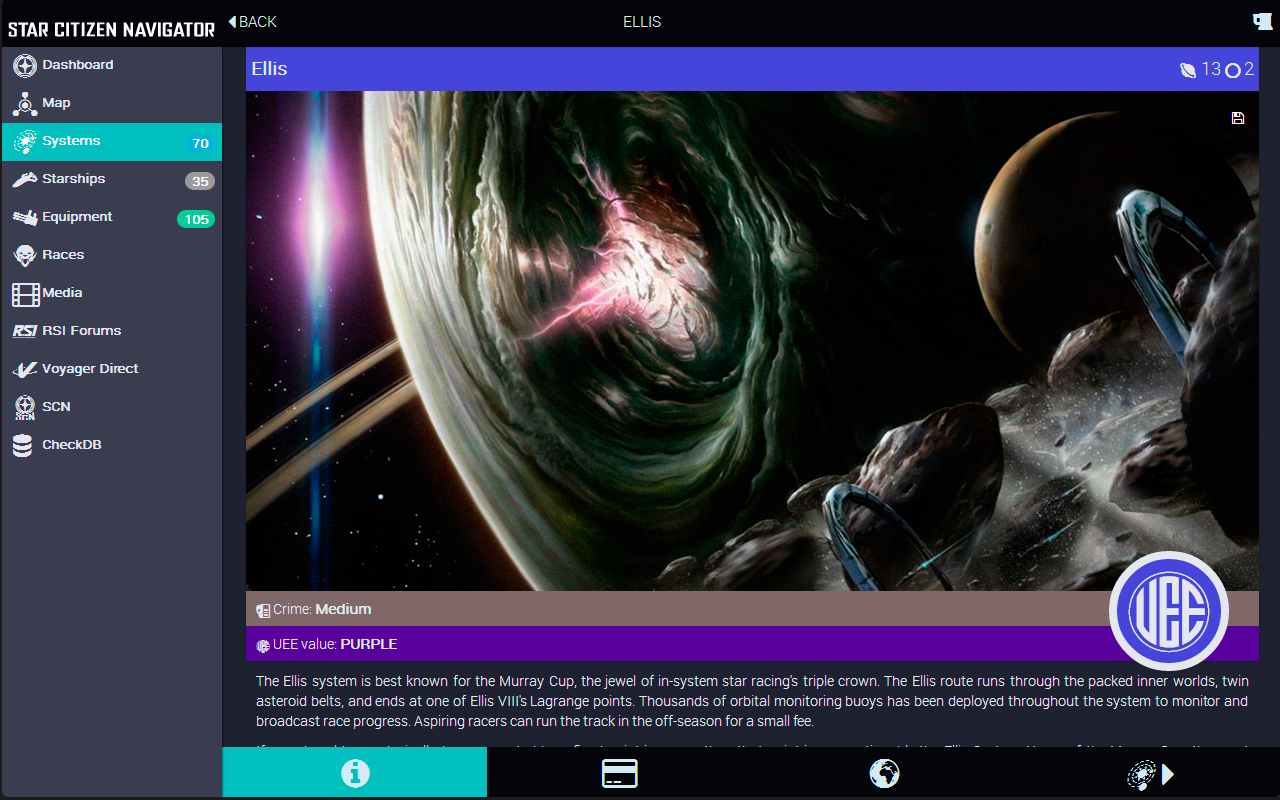Open the CheckDB tool
The width and height of the screenshot is (1280, 800).
tap(70, 445)
